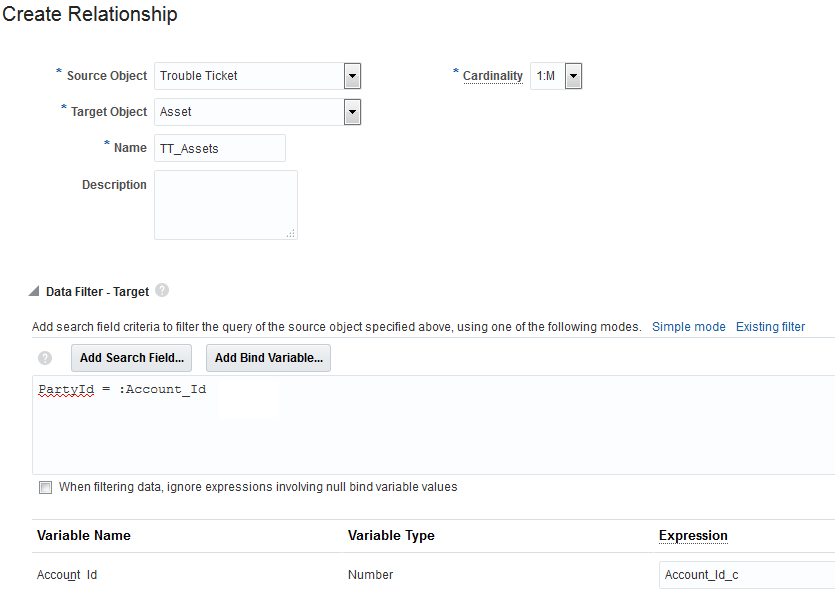Click inside the Description text area

click(225, 204)
